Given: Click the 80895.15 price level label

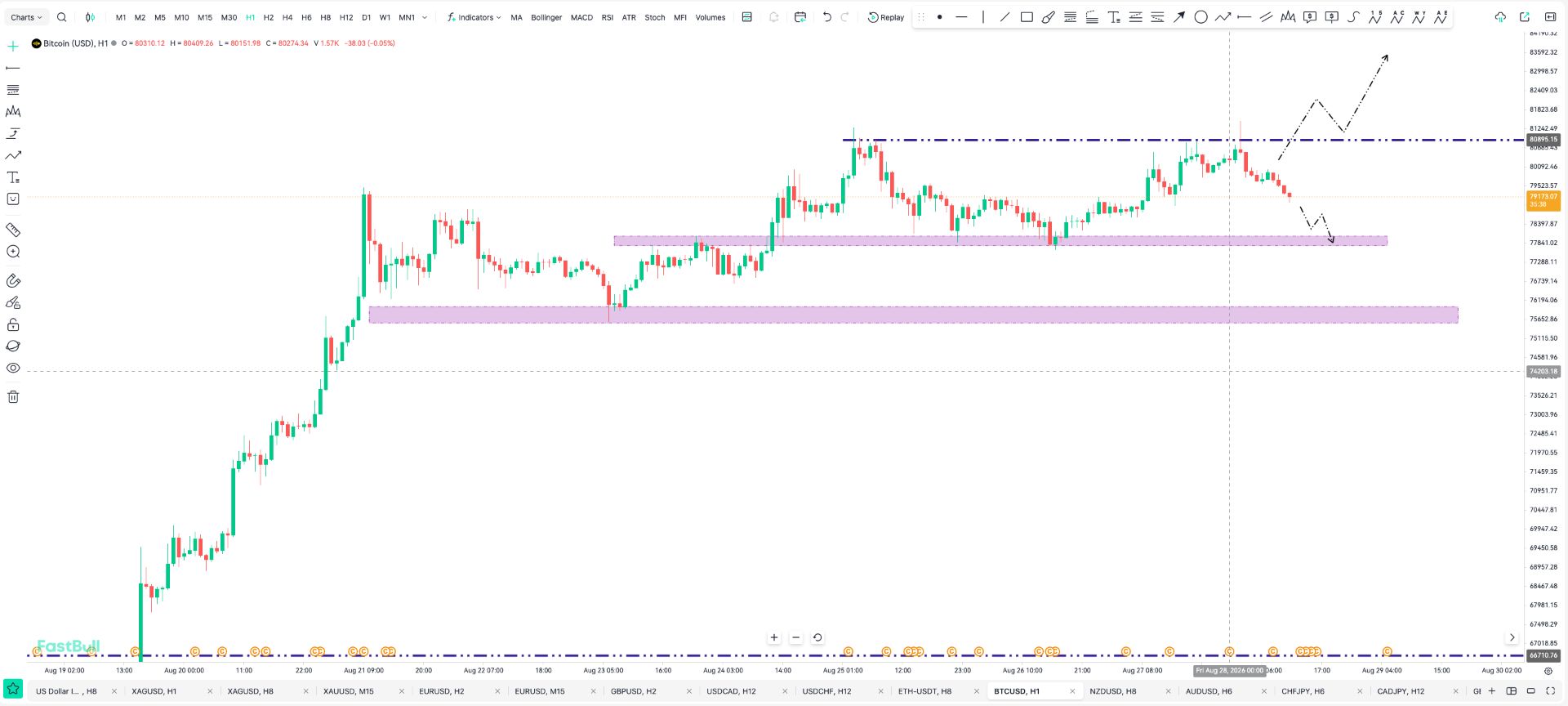Looking at the screenshot, I should [1543, 140].
